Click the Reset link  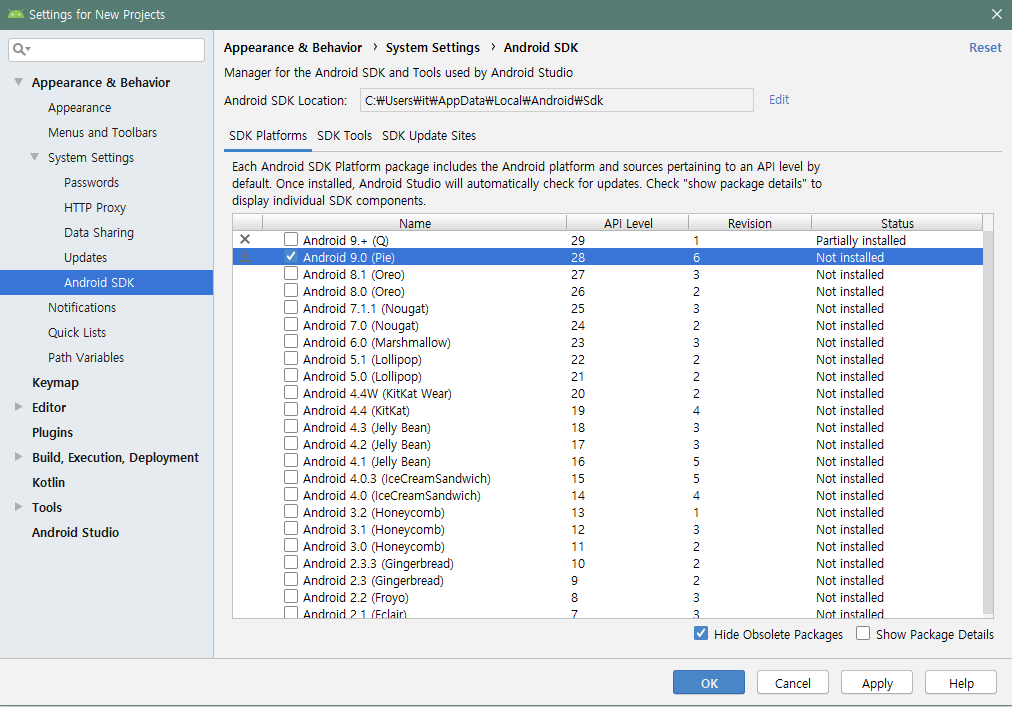[985, 47]
